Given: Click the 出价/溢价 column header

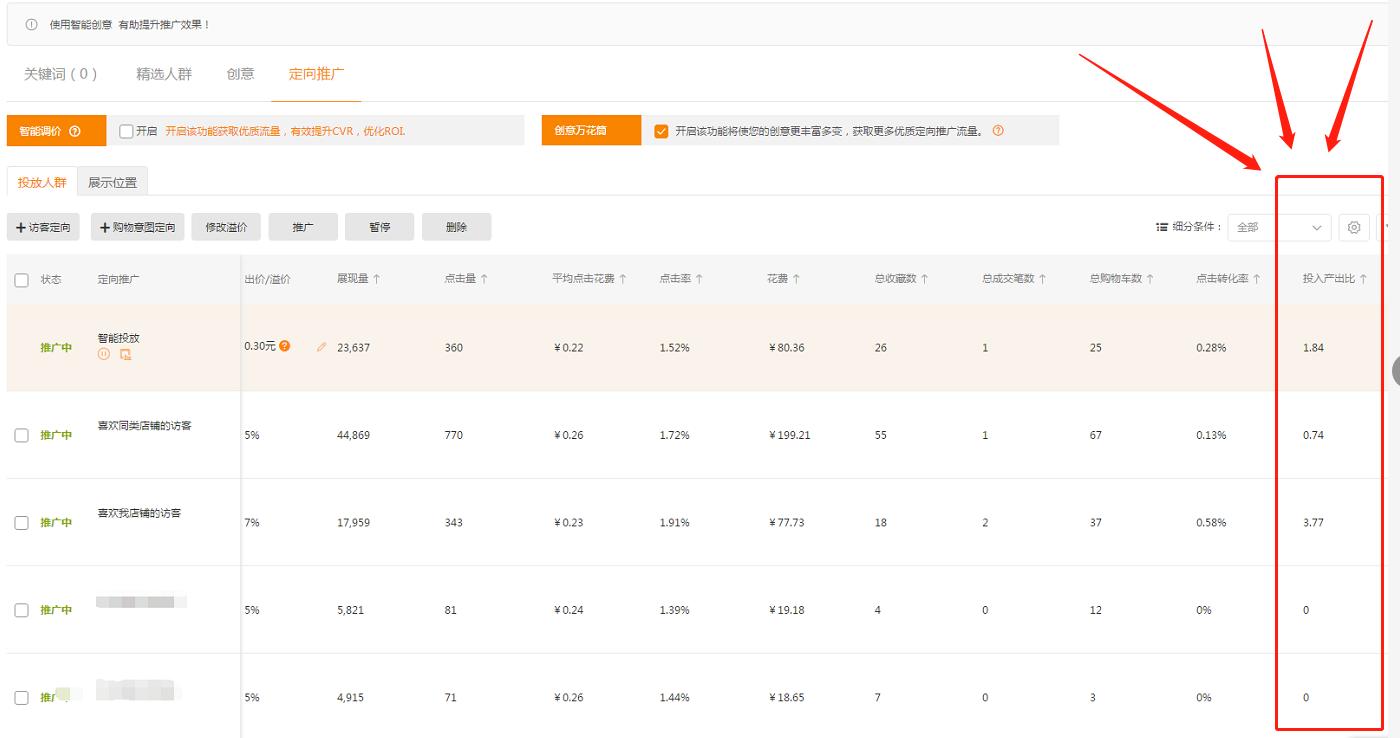Looking at the screenshot, I should tap(268, 280).
